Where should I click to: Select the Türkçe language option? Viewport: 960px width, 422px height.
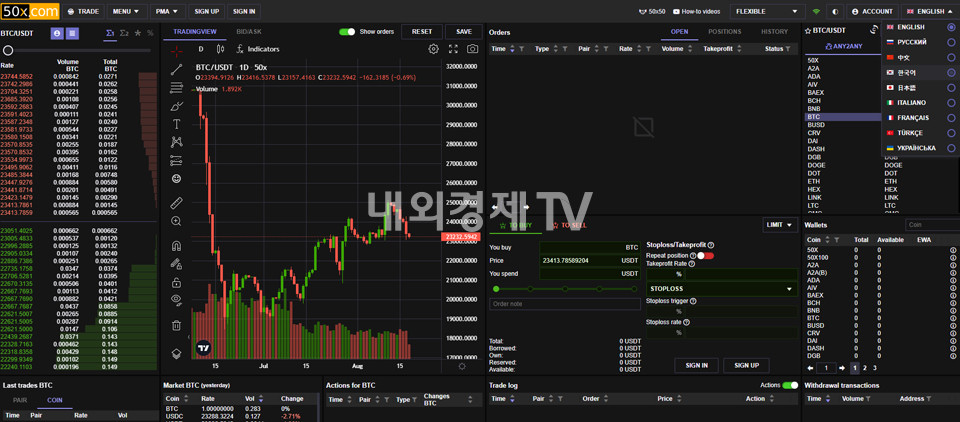pos(920,132)
